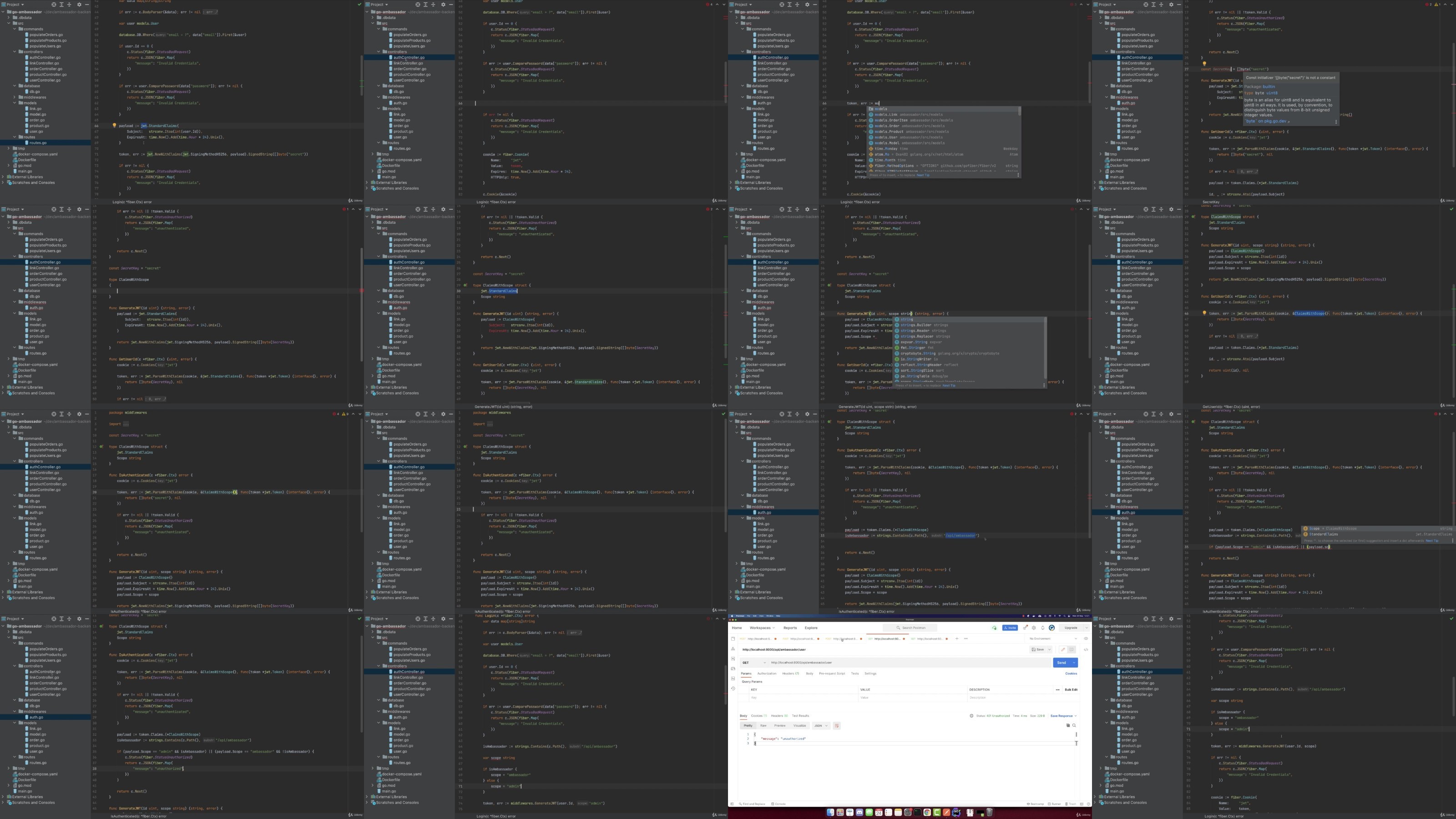Click the copy response icon in Postman
Screen dimensions: 1456x819
[1068, 725]
